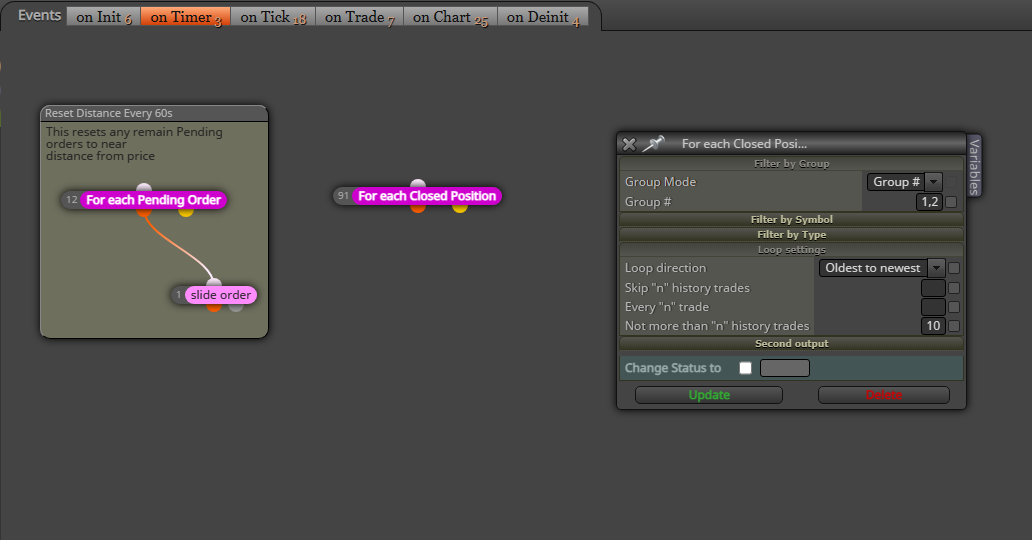Open the Loop direction dropdown

(x=882, y=268)
